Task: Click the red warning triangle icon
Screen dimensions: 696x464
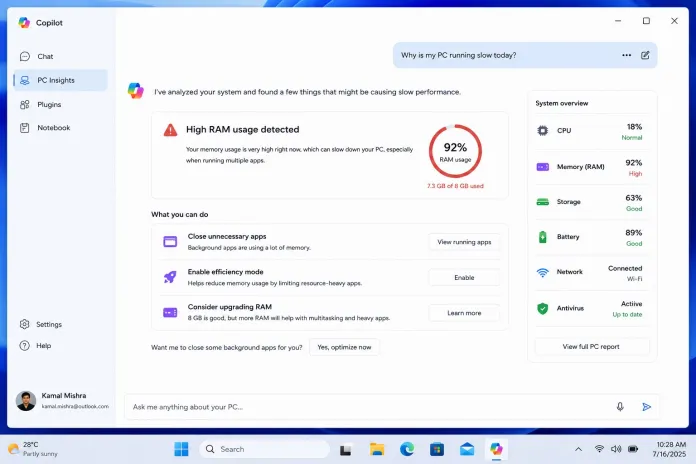Action: [170, 130]
